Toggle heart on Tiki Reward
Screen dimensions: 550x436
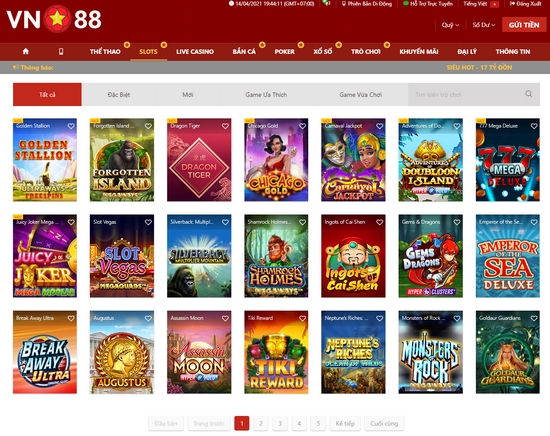tap(302, 318)
